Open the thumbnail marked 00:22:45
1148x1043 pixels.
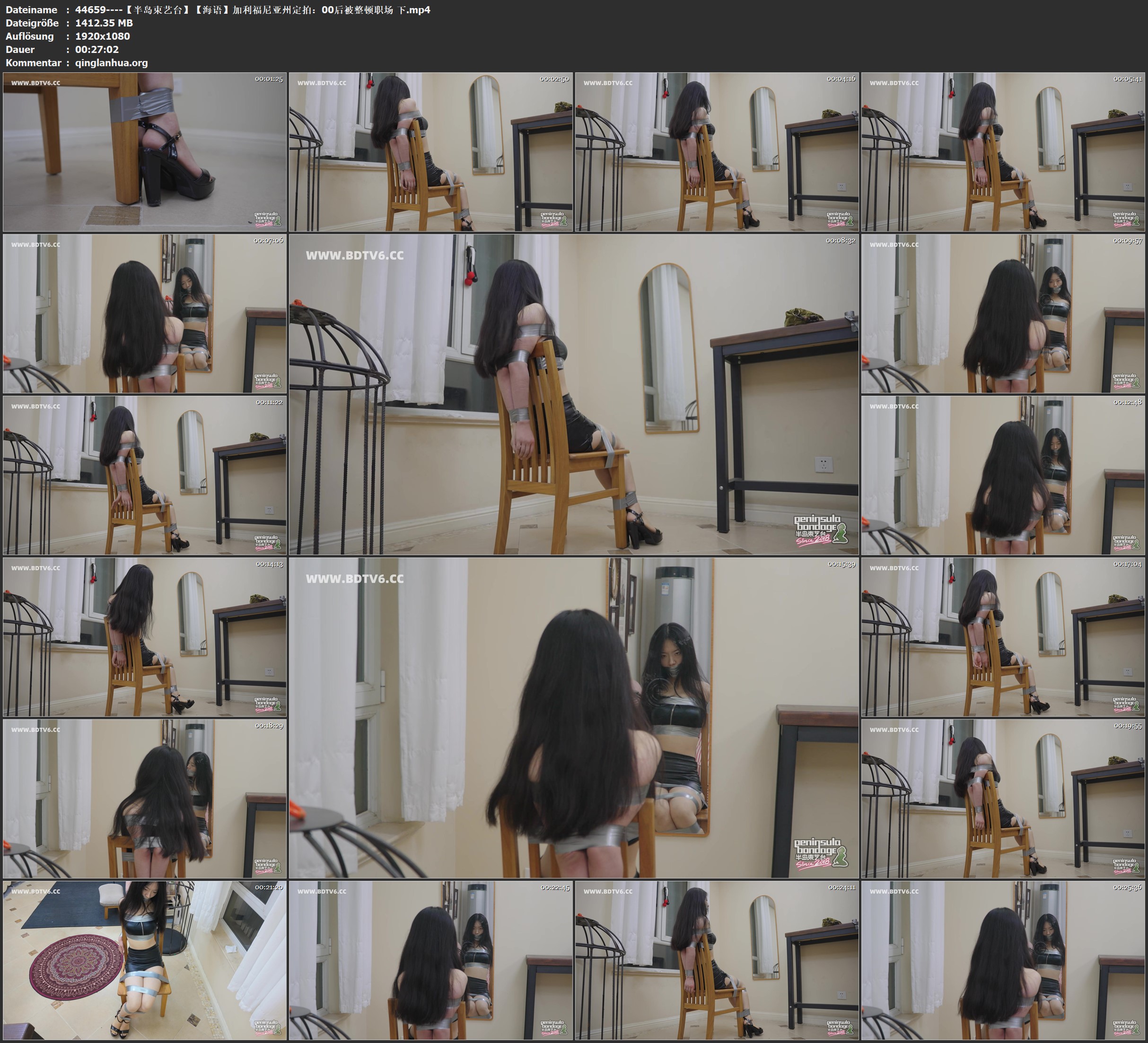click(430, 960)
